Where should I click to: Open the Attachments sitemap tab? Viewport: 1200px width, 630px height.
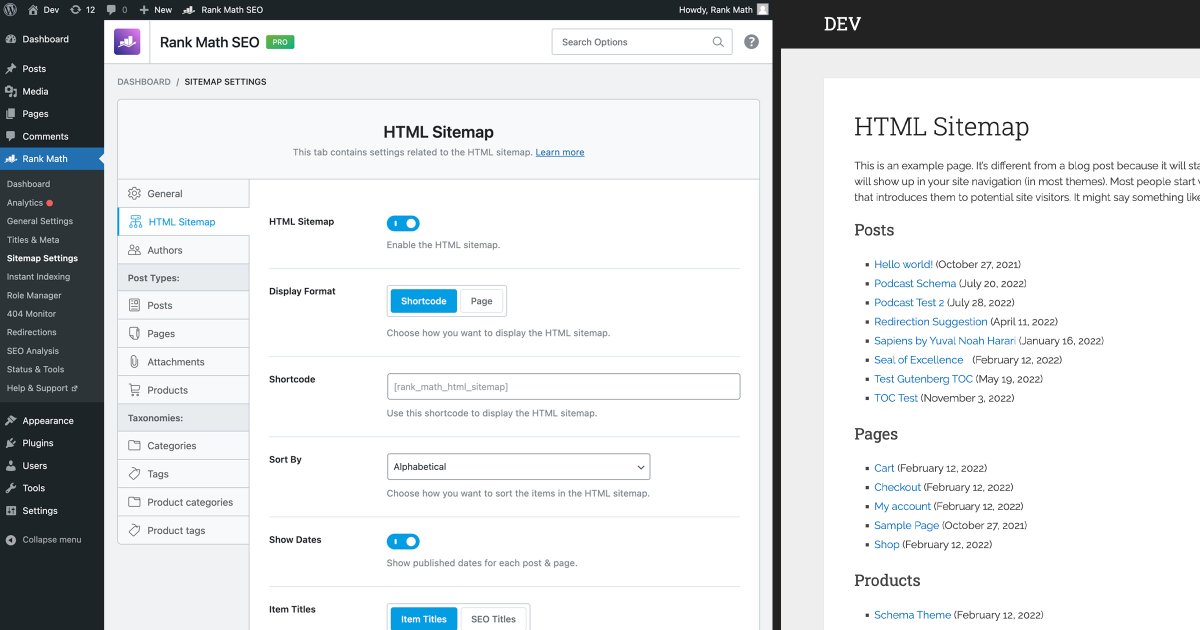tap(183, 361)
